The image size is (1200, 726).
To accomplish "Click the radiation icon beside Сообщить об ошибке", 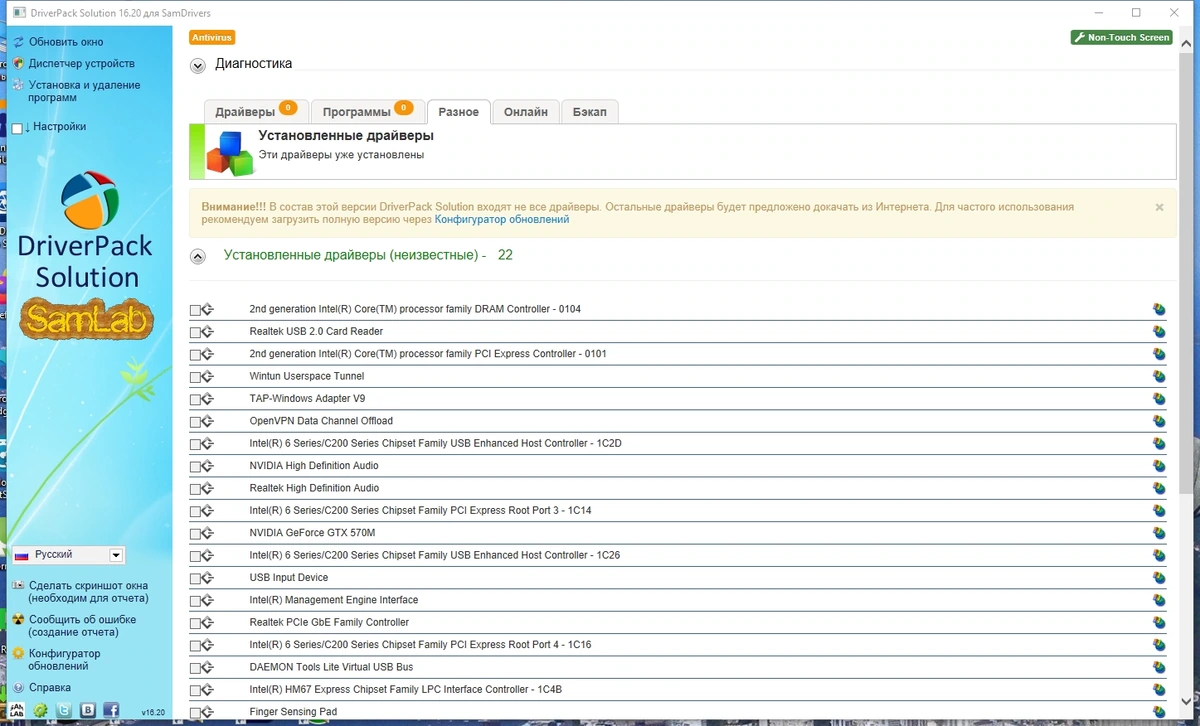I will 18,620.
